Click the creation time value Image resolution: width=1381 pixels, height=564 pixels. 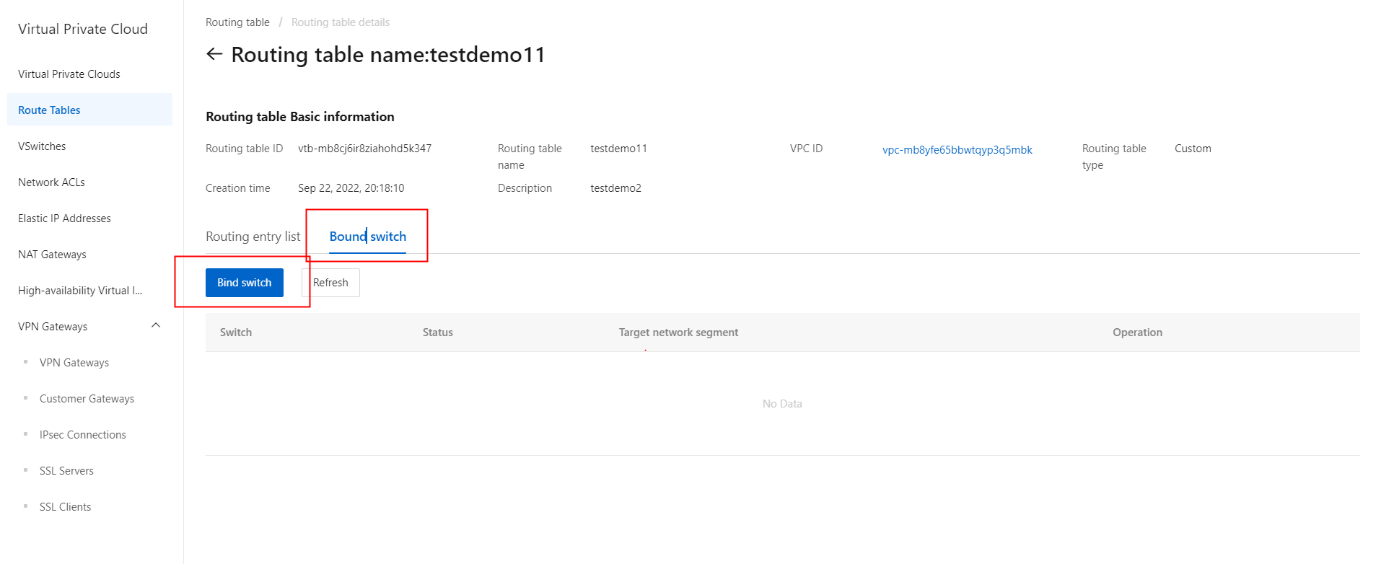point(351,188)
